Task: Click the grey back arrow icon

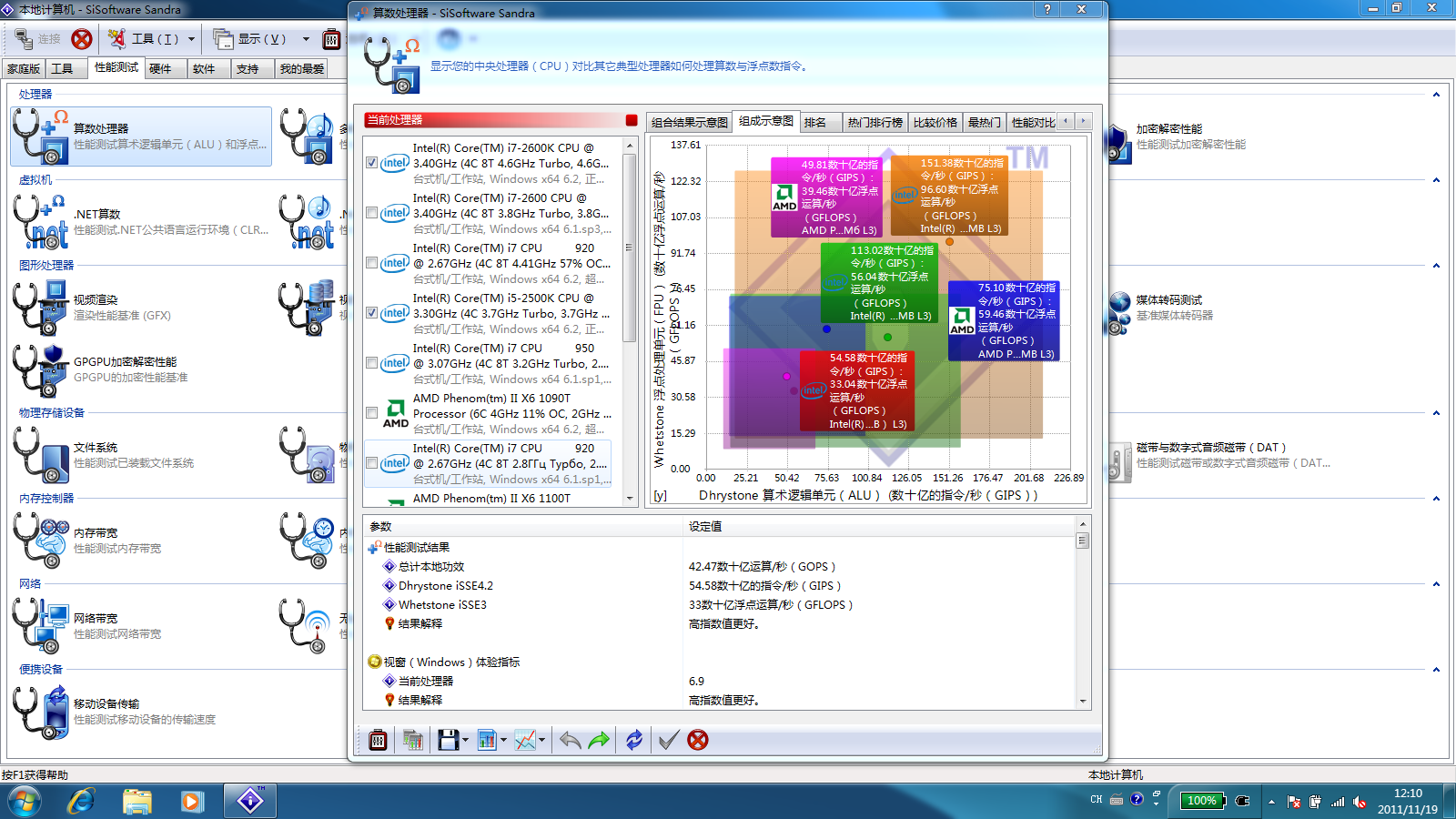Action: [x=570, y=740]
